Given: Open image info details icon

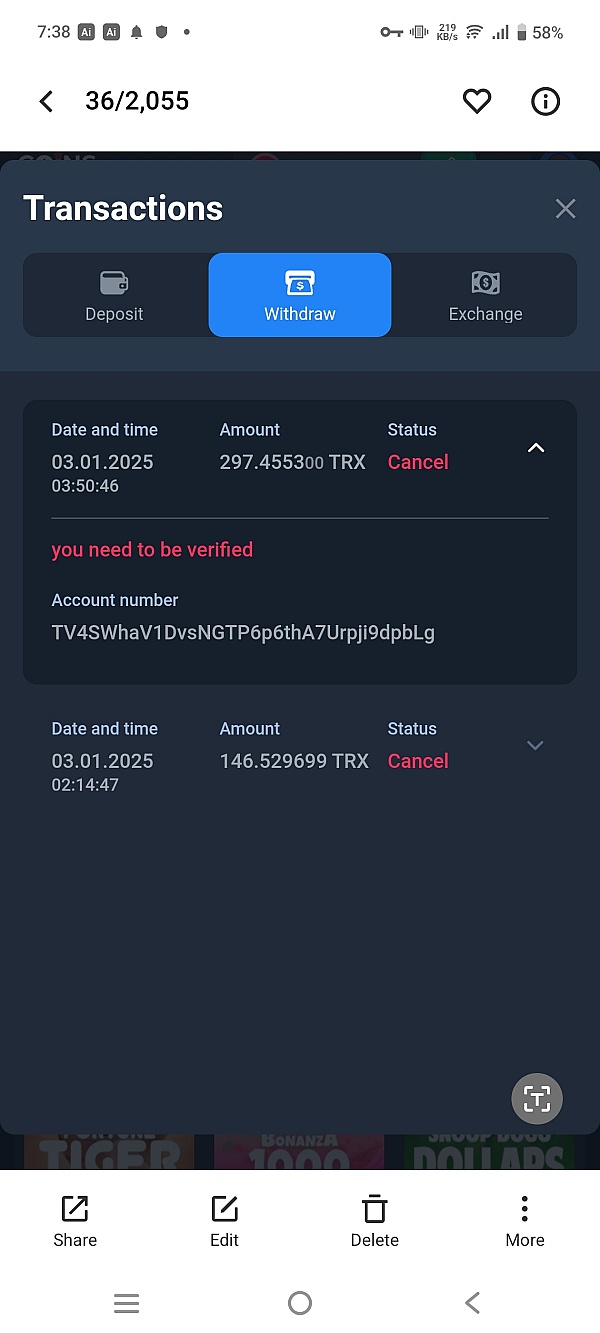Looking at the screenshot, I should coord(545,101).
